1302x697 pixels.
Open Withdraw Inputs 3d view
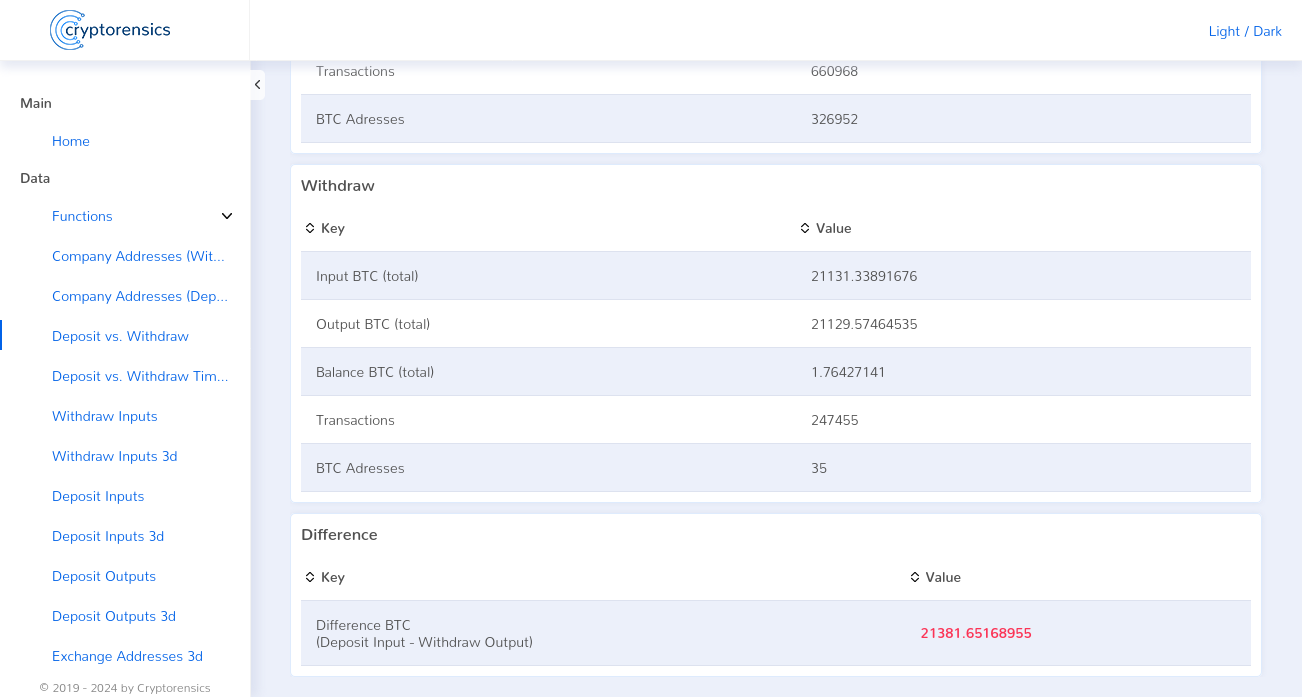click(115, 456)
